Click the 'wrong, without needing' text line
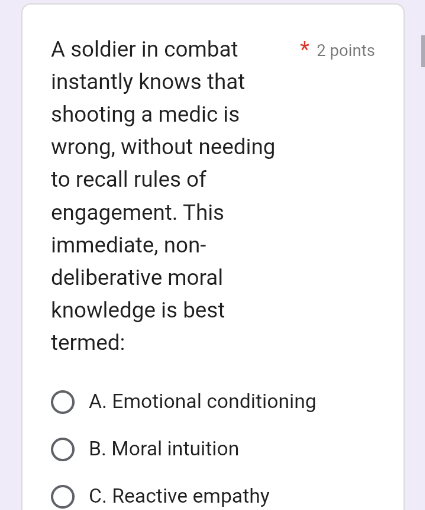425x510 pixels. coord(163,147)
